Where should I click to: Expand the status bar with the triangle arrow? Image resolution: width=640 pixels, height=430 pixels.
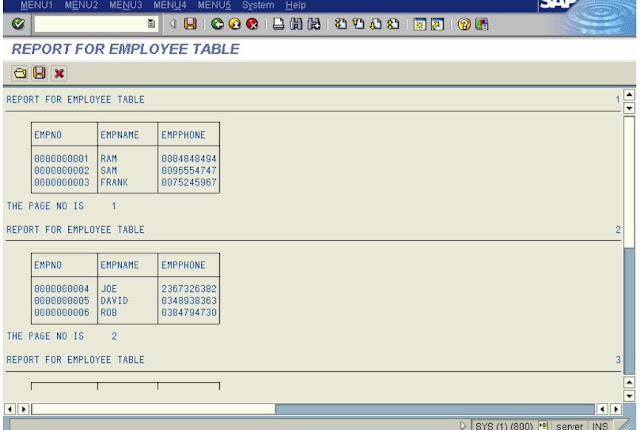point(462,426)
